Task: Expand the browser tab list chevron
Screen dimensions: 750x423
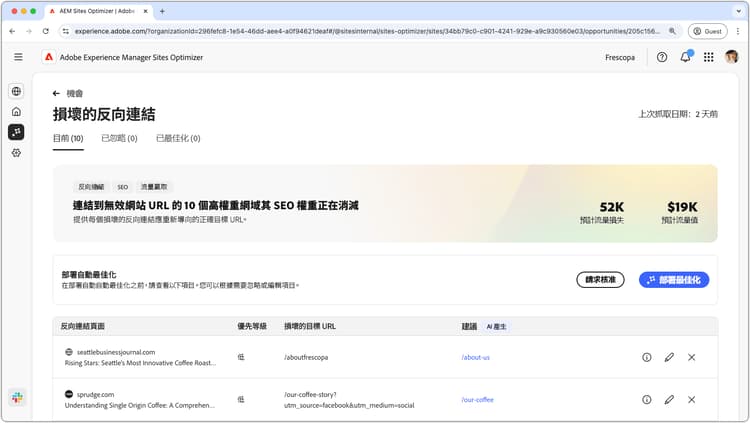Action: click(739, 11)
